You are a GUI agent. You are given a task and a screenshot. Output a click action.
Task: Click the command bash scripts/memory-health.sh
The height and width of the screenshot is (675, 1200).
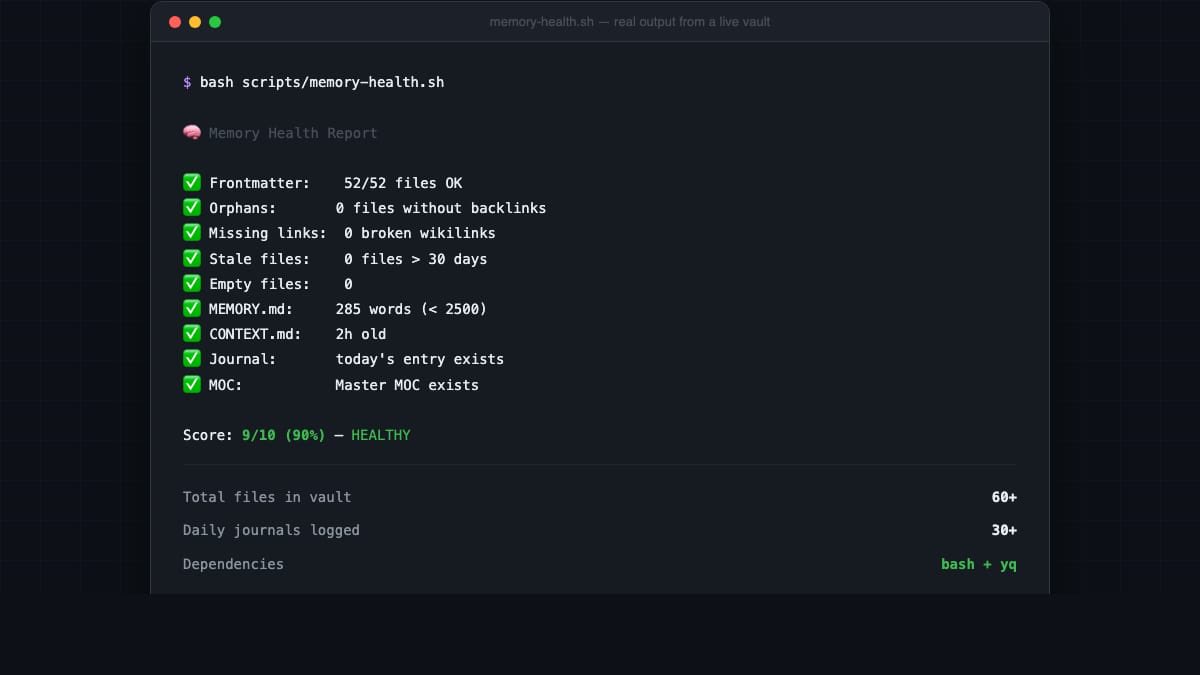(322, 82)
